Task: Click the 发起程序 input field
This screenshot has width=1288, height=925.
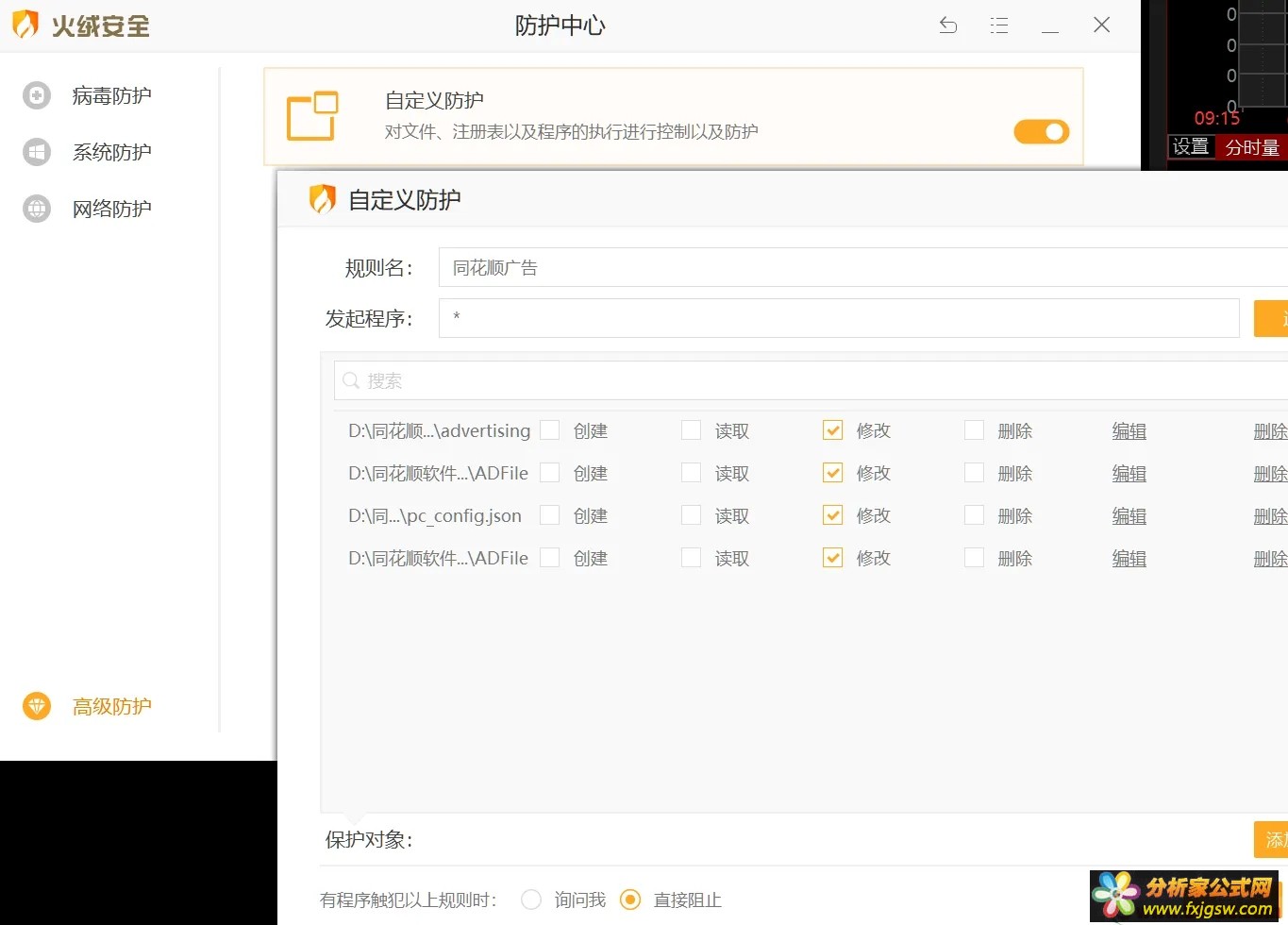Action: click(839, 318)
